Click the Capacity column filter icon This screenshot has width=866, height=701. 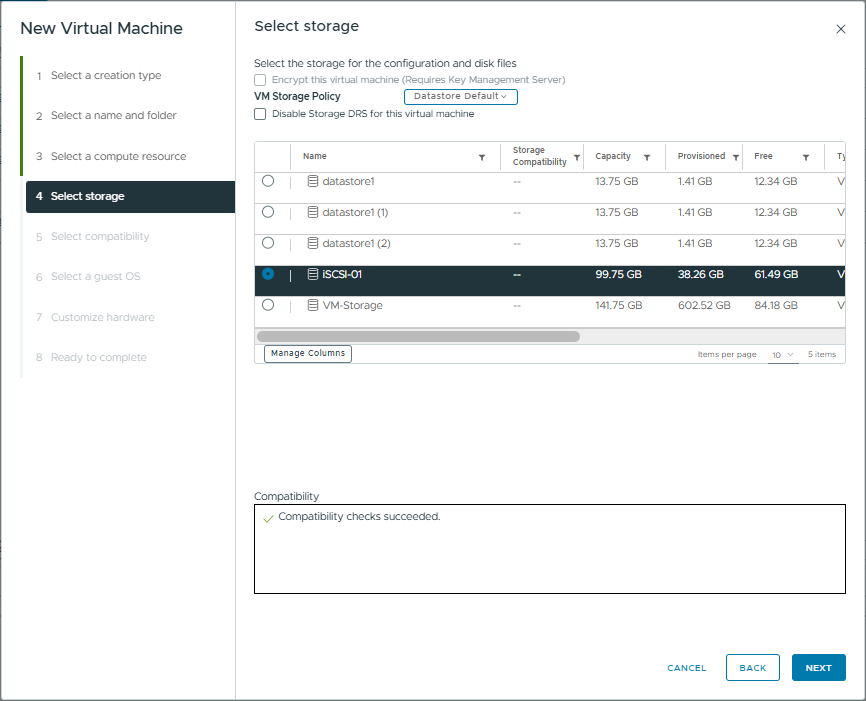pos(645,157)
